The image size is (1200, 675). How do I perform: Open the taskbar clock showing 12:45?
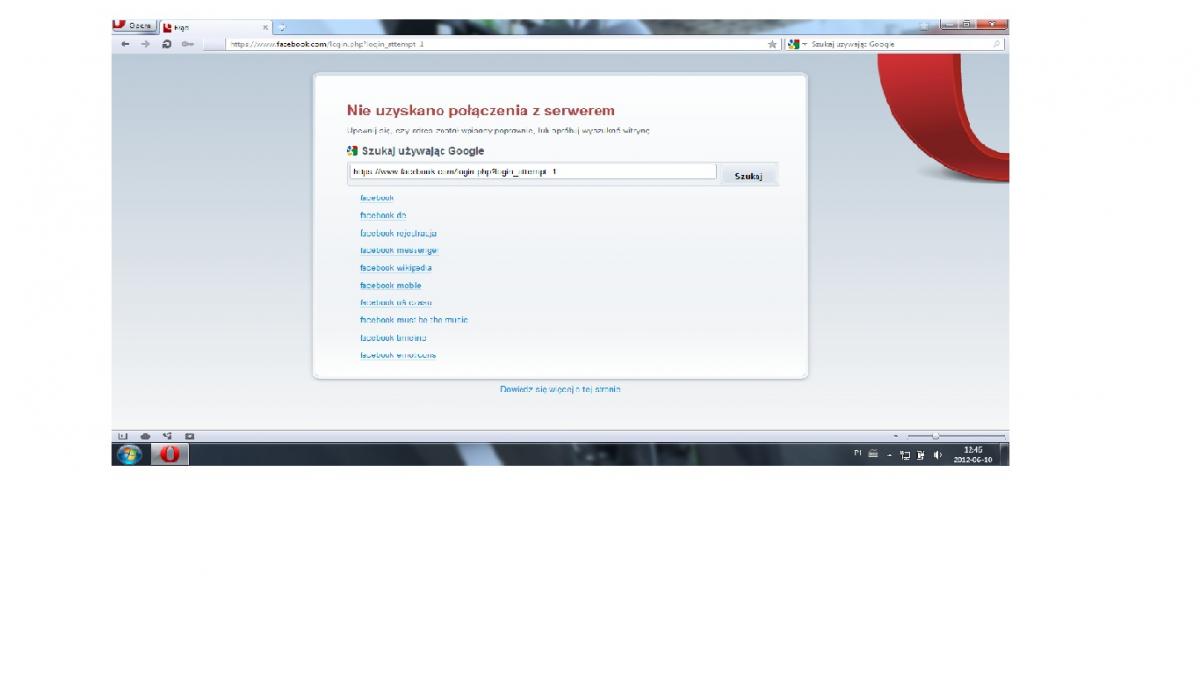(973, 455)
